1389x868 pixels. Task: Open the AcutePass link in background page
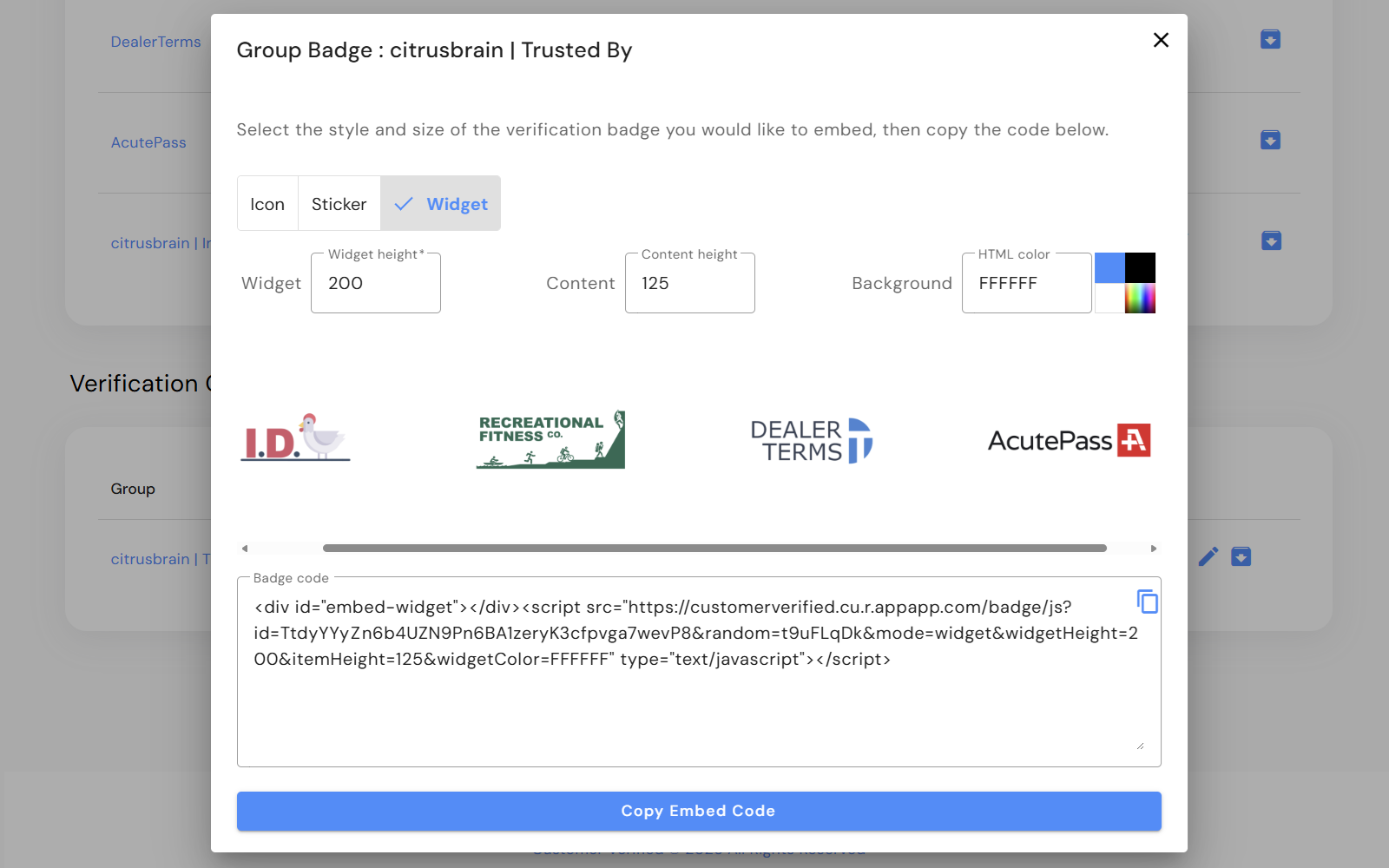tap(148, 142)
